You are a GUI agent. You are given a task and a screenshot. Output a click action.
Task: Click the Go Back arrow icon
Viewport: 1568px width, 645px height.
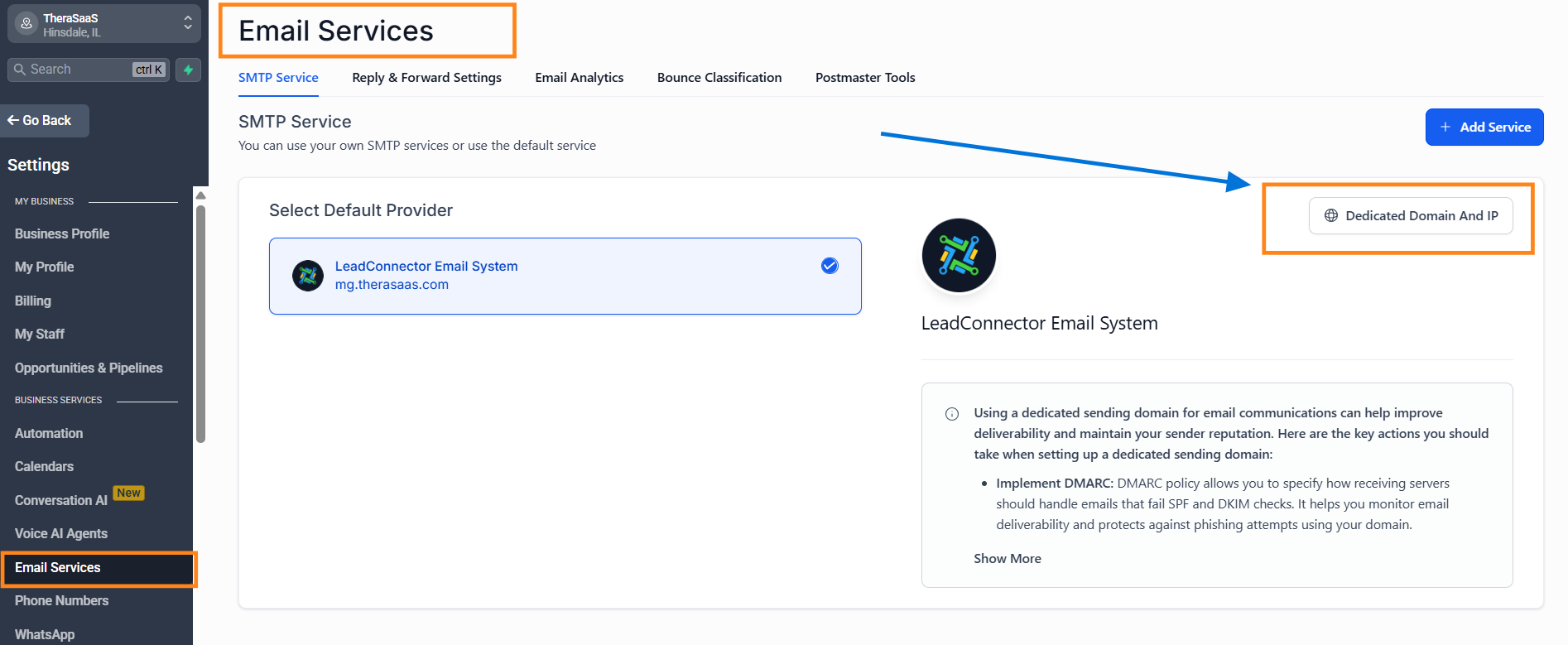click(13, 120)
